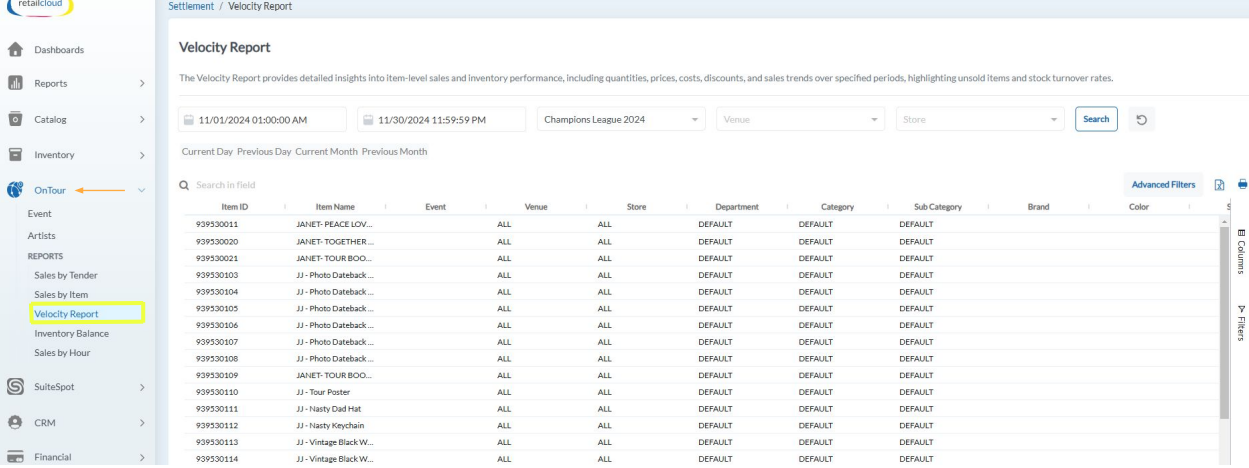This screenshot has height=468, width=1249.
Task: Expand the Catalog menu chevron
Action: (142, 120)
